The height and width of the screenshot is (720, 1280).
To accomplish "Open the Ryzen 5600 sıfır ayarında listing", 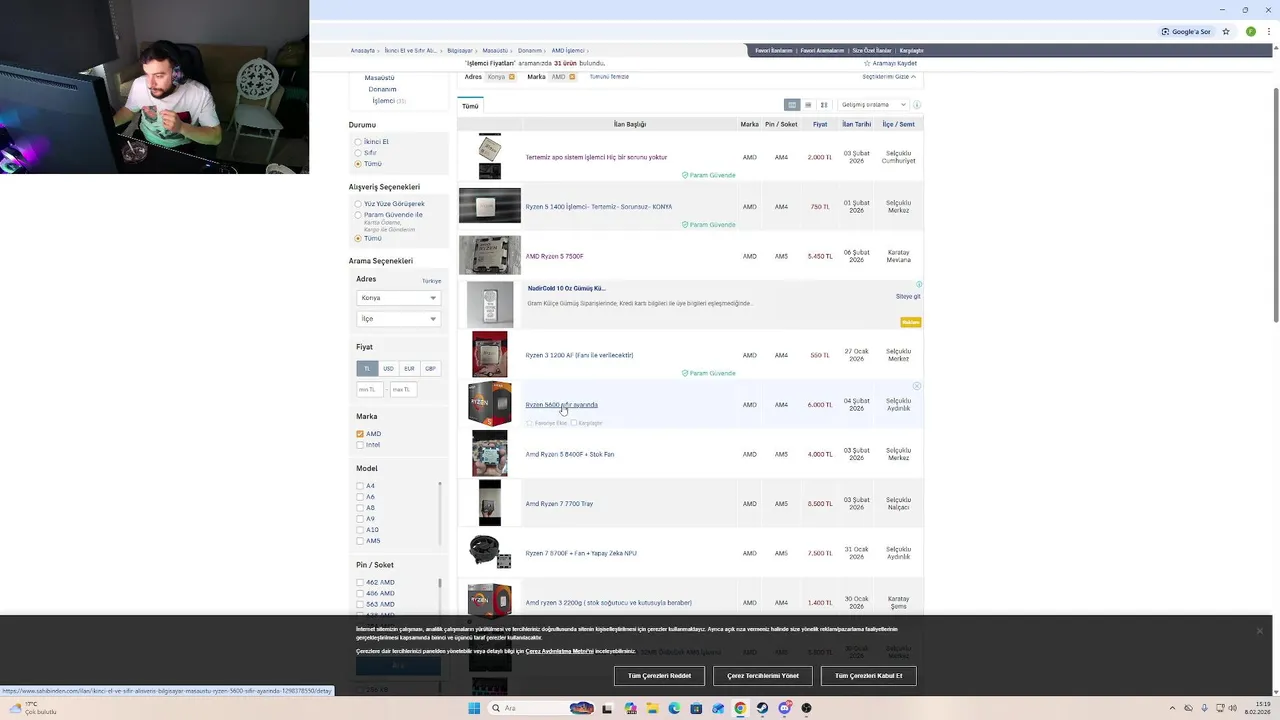I will click(x=562, y=405).
